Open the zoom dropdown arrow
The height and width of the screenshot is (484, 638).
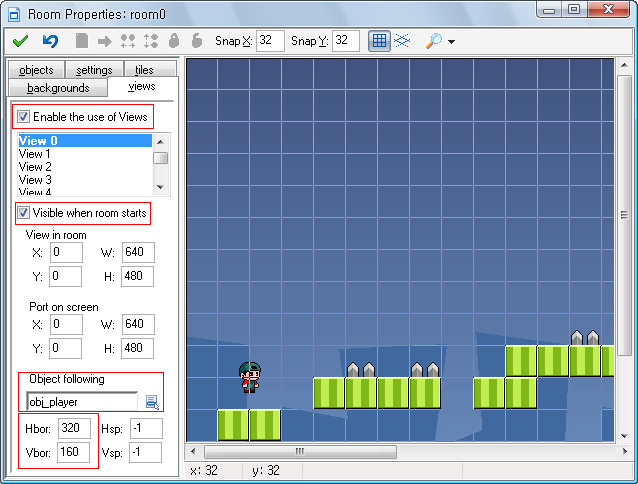[451, 41]
